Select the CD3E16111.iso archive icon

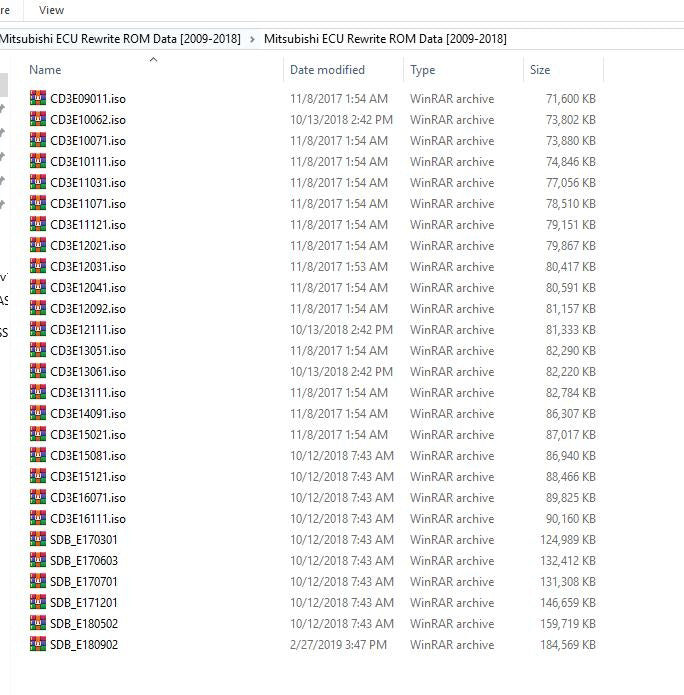(x=38, y=519)
